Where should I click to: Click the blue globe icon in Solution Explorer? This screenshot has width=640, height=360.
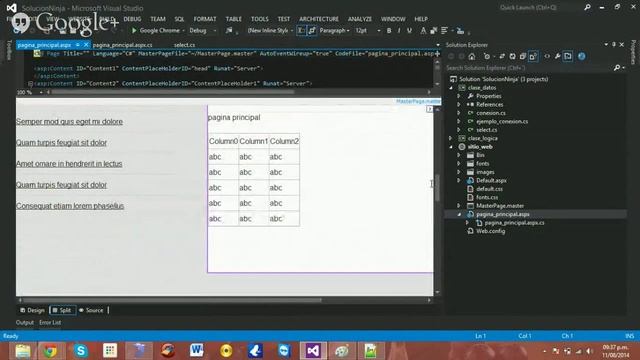point(582,56)
